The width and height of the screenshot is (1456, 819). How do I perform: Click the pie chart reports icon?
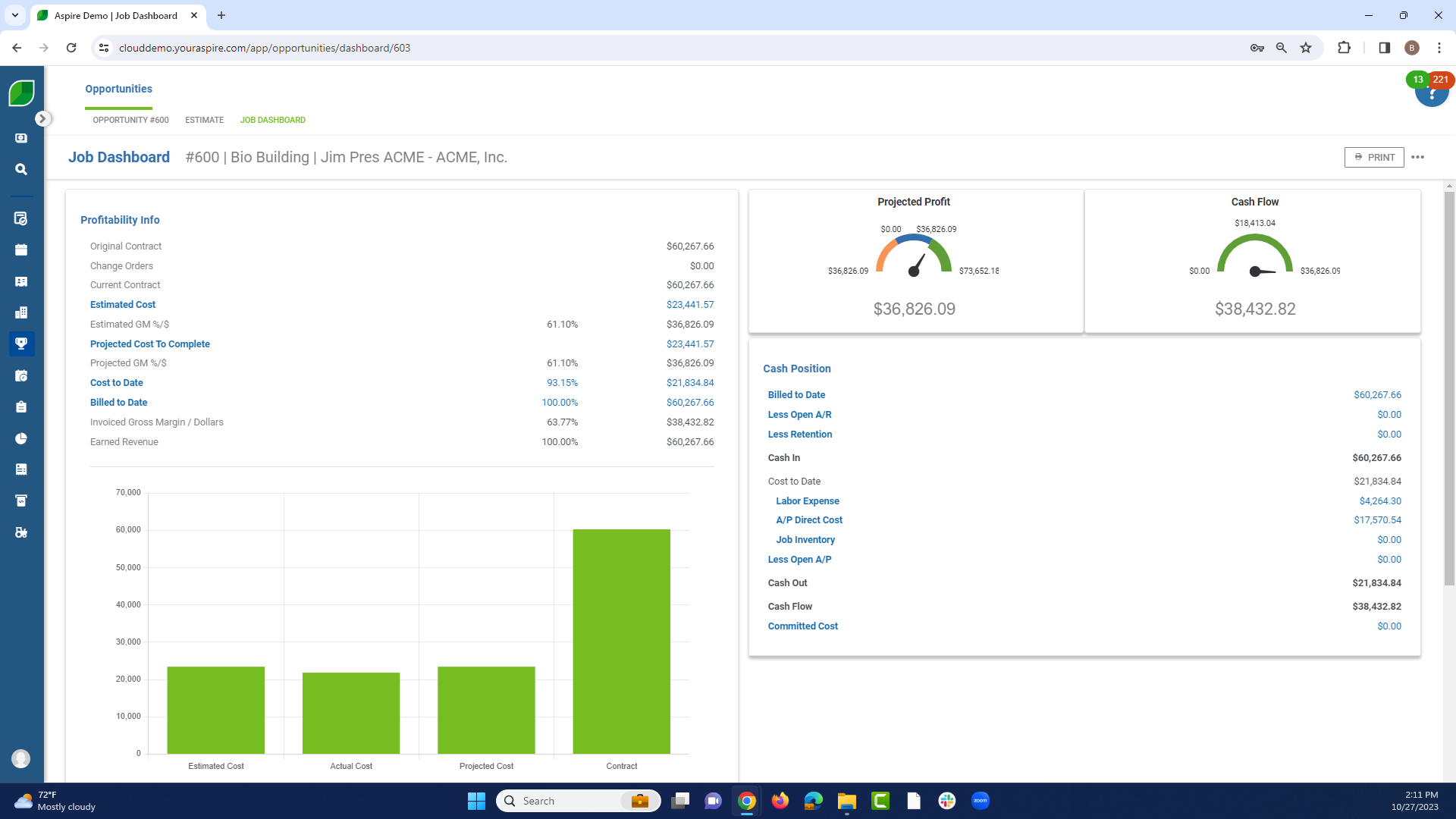coord(21,438)
